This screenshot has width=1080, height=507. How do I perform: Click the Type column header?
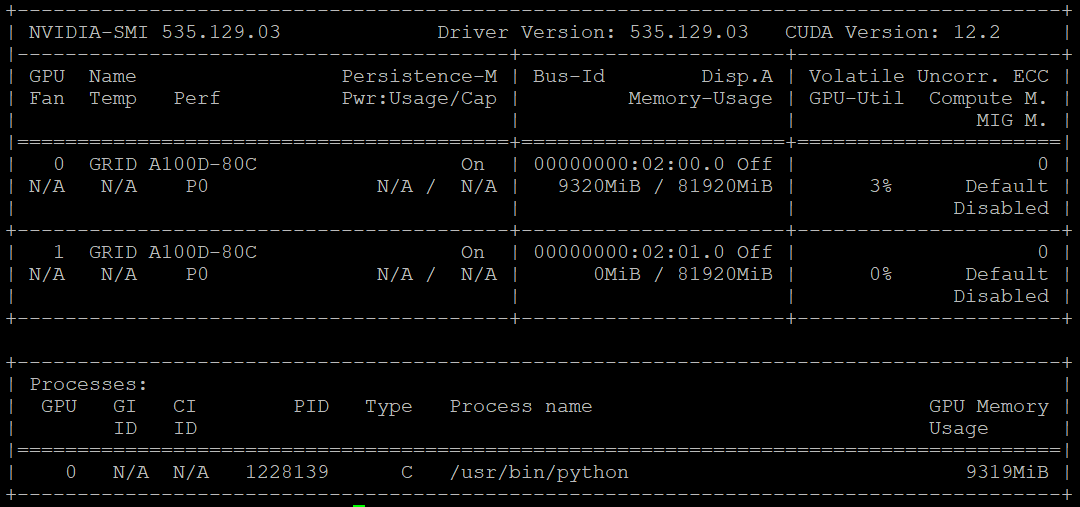pyautogui.click(x=389, y=407)
